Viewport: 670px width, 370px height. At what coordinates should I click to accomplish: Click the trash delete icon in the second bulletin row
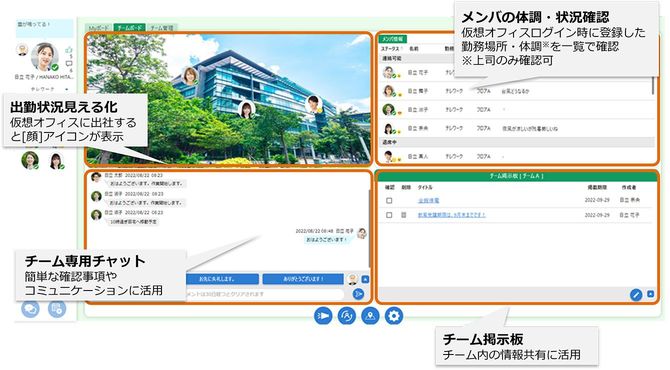403,215
